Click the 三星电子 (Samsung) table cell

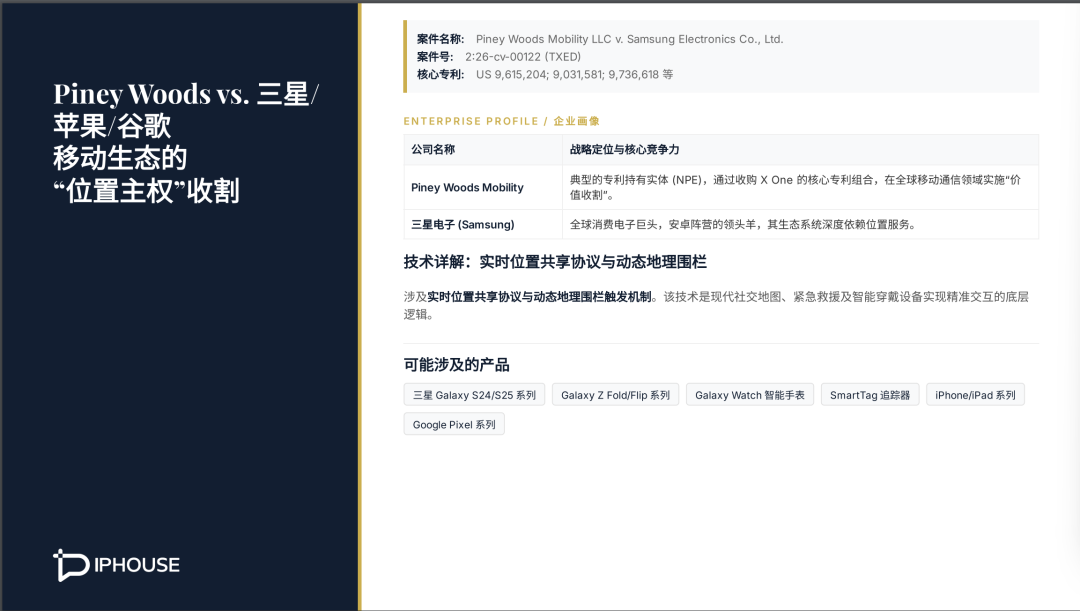click(x=462, y=225)
